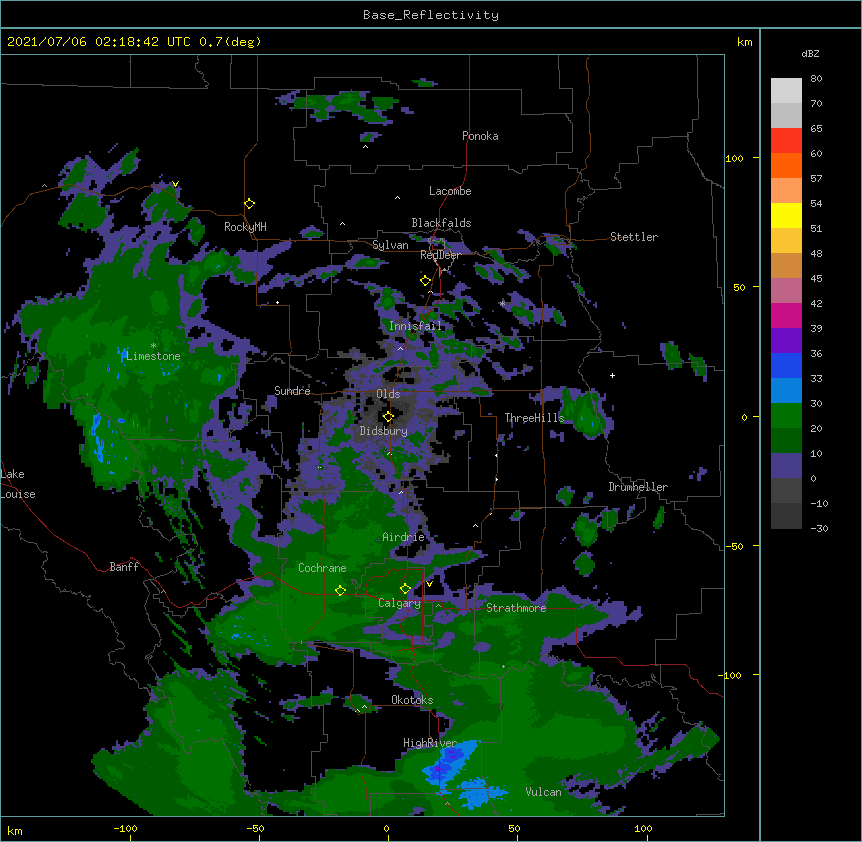
Task: Click the -50 tick on the right axis
Action: pos(734,546)
